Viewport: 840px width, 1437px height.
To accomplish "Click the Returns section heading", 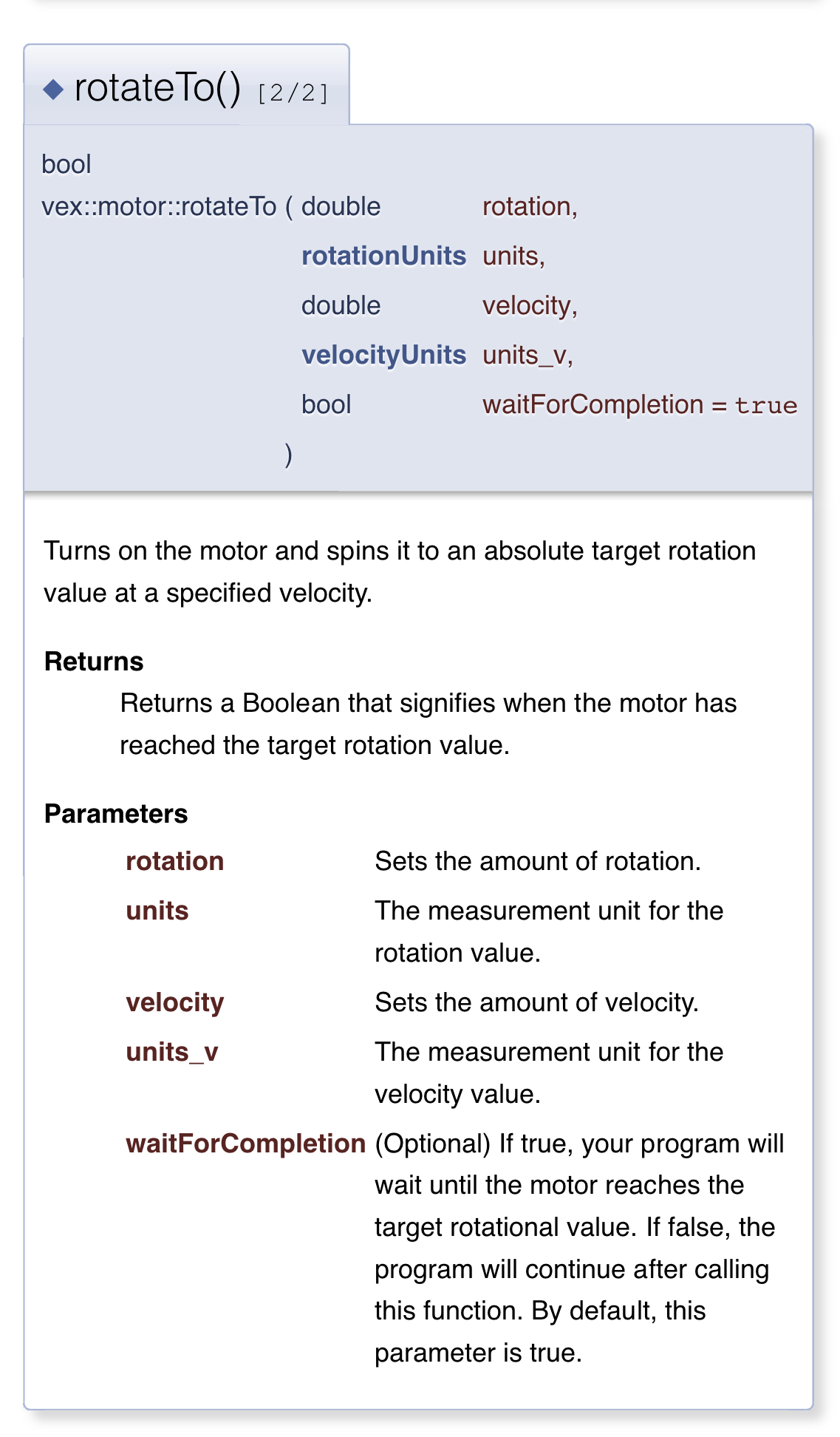I will click(x=94, y=661).
